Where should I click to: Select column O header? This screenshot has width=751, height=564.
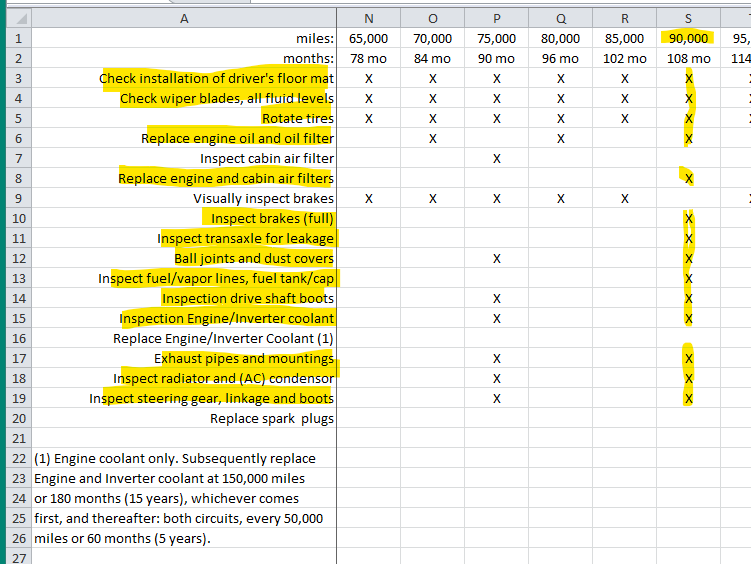pyautogui.click(x=432, y=19)
